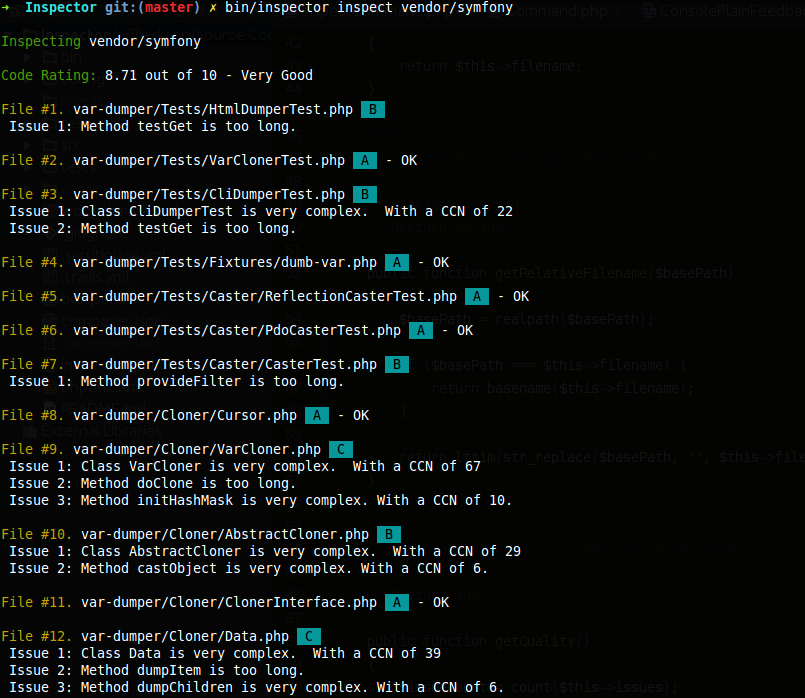Click the 'OK' status beside dumb-var.php
The image size is (805, 698).
[x=440, y=262]
